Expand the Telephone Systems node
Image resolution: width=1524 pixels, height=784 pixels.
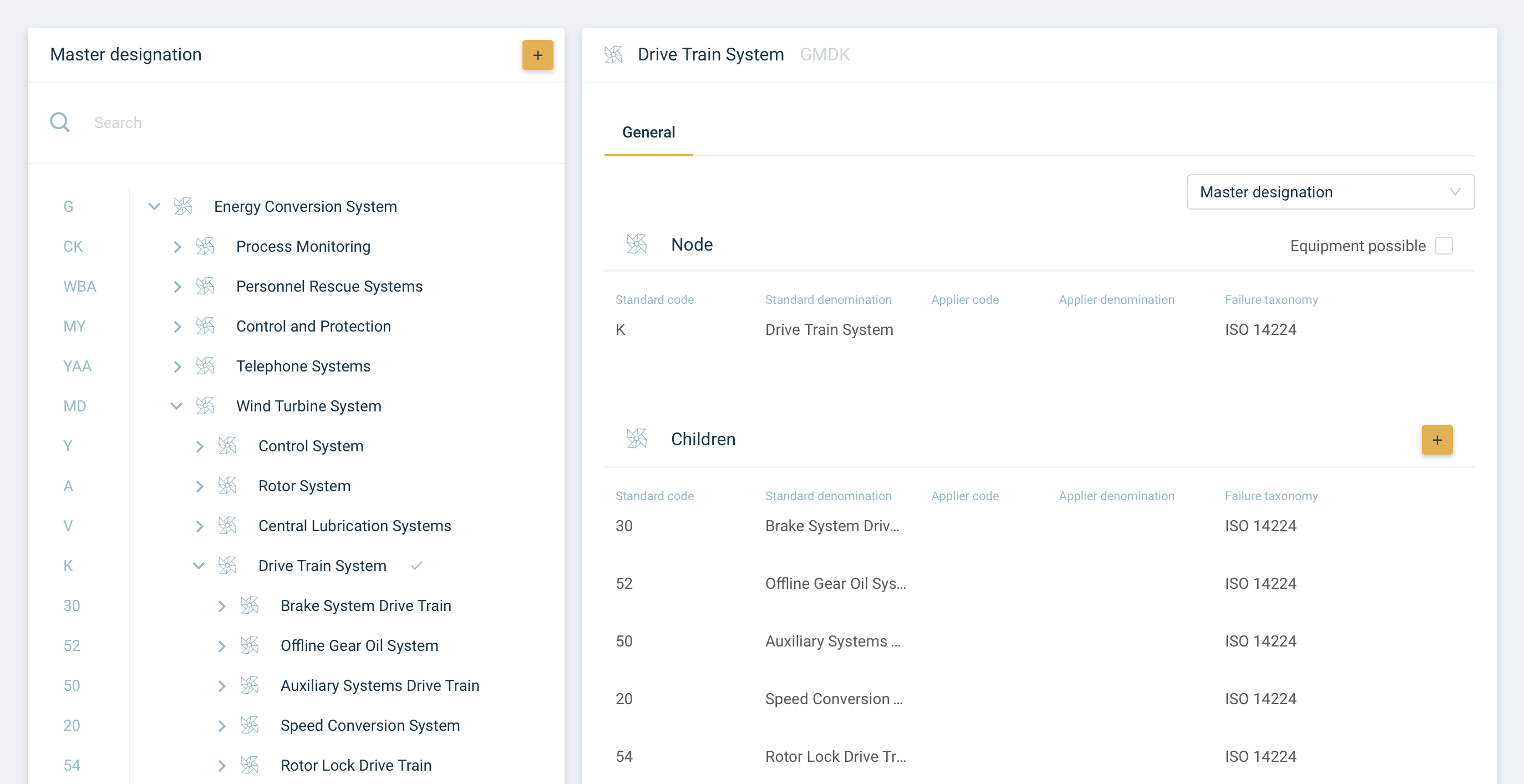(x=177, y=366)
